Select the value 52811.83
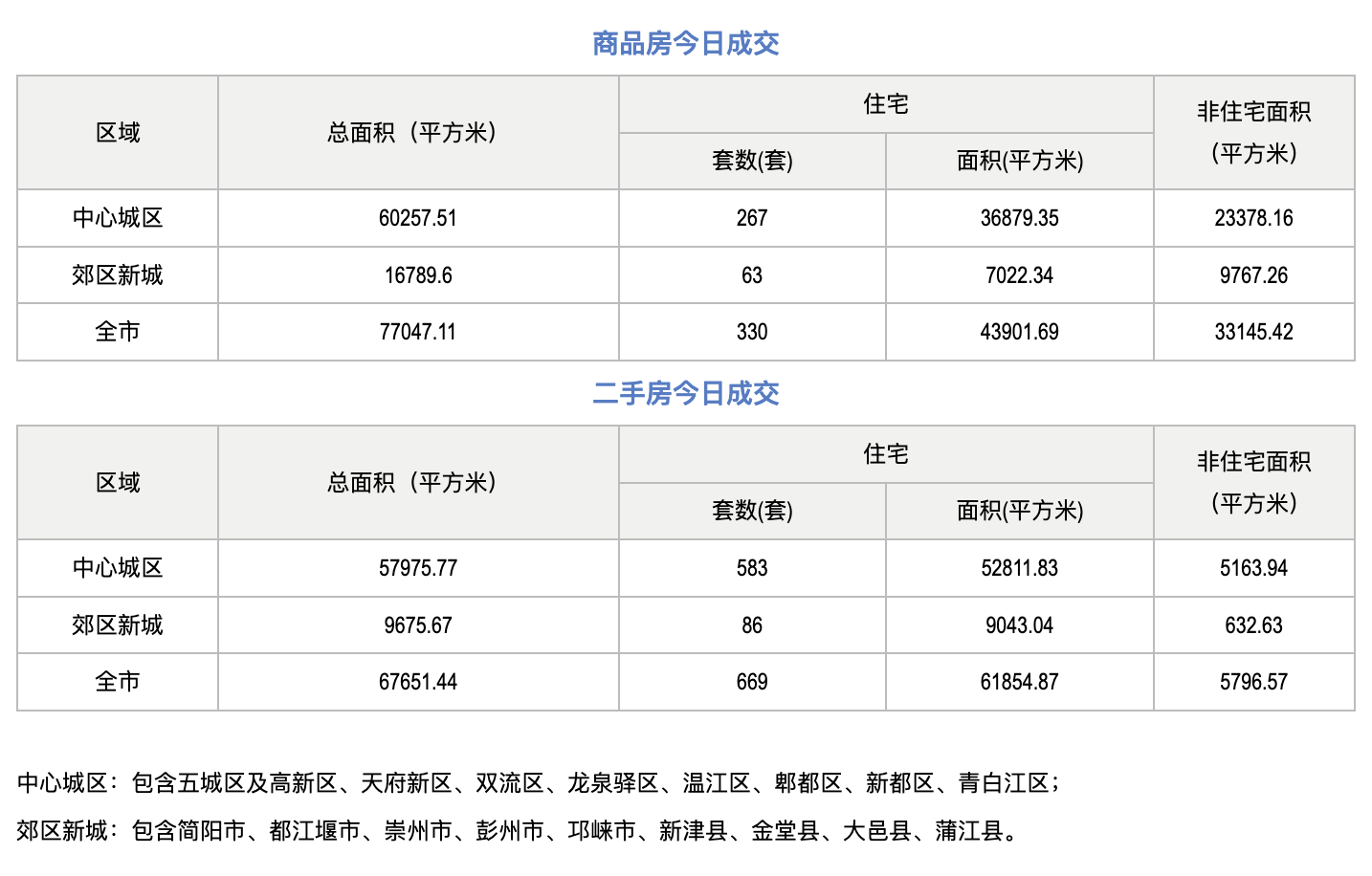This screenshot has height=876, width=1372. click(1020, 568)
